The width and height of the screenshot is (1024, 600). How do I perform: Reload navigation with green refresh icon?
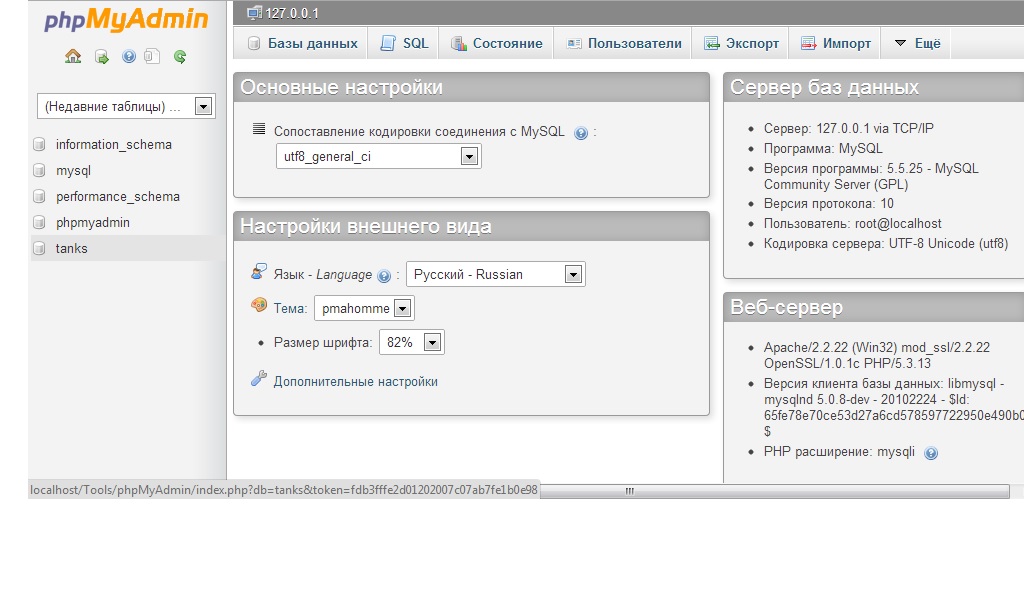pyautogui.click(x=180, y=57)
